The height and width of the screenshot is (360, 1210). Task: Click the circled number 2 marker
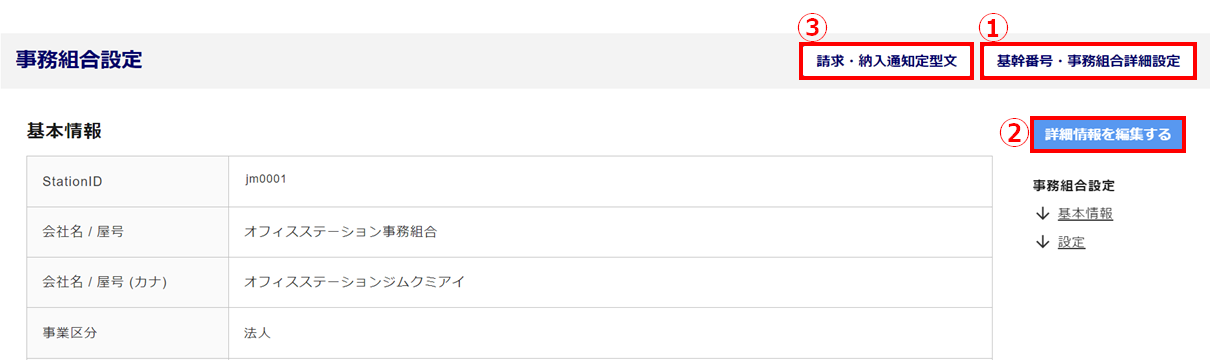(x=1014, y=133)
